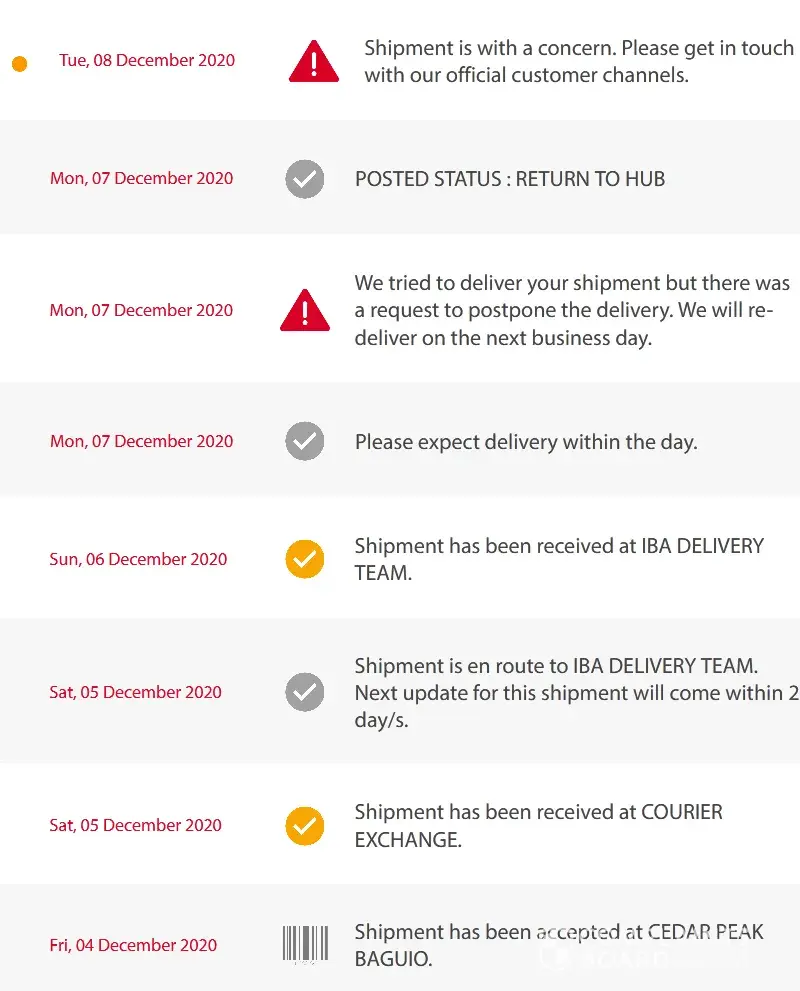Select the postponed delivery attempt message
The image size is (800, 991).
571,310
